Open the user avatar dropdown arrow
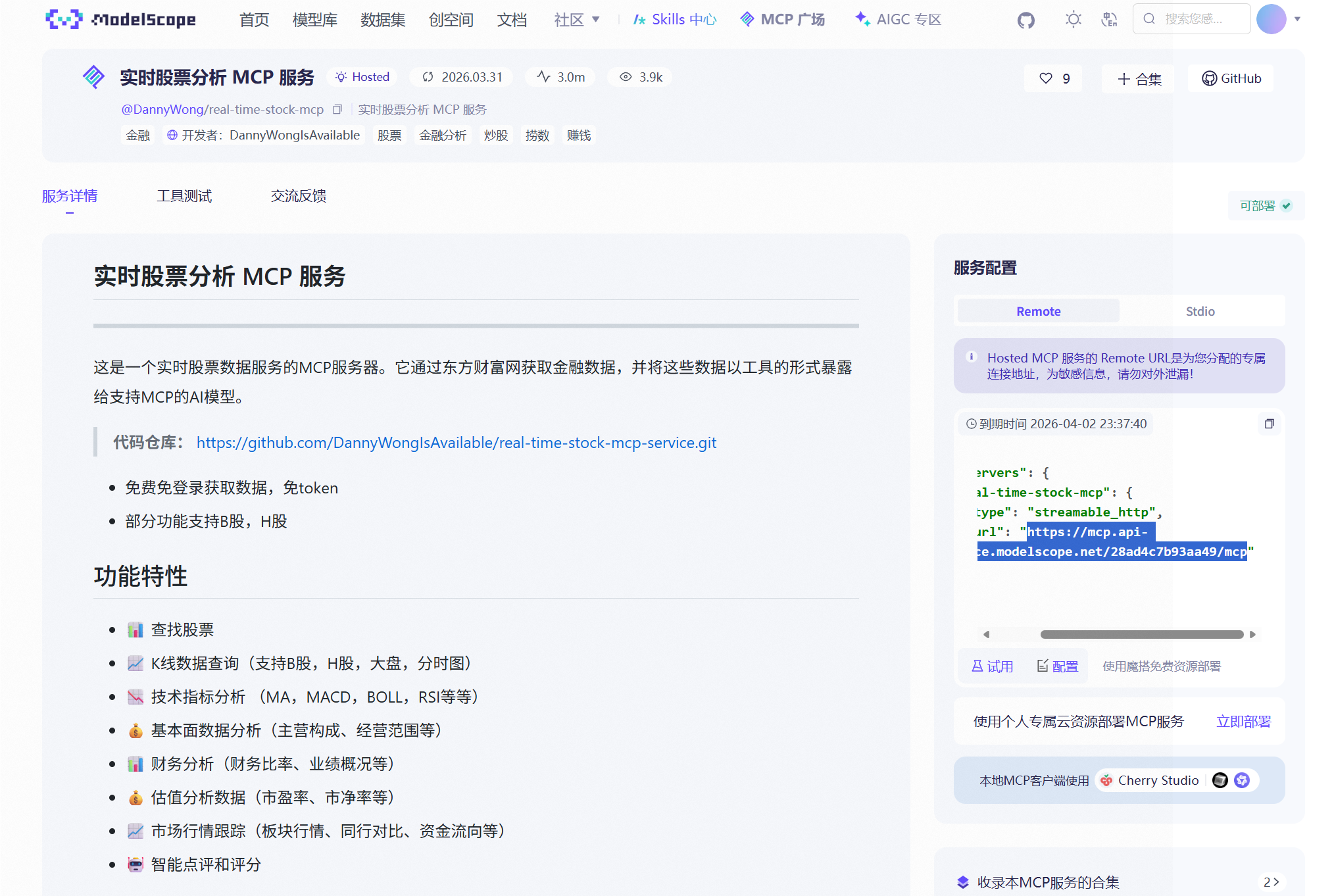Image resolution: width=1334 pixels, height=896 pixels. point(1297,19)
